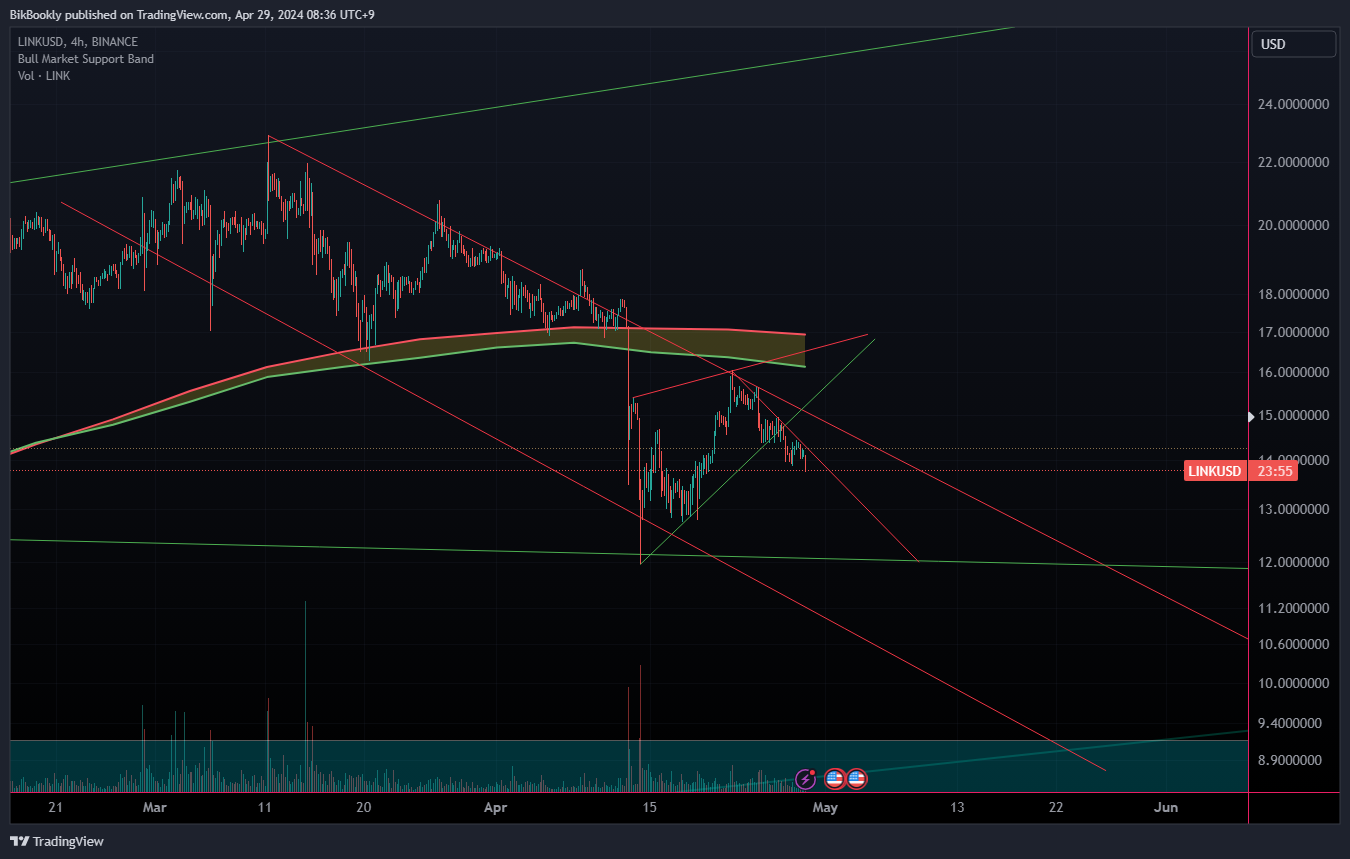Click the LINKUSD, 4h, BINANCE legend title
This screenshot has height=859, width=1350.
pos(78,42)
